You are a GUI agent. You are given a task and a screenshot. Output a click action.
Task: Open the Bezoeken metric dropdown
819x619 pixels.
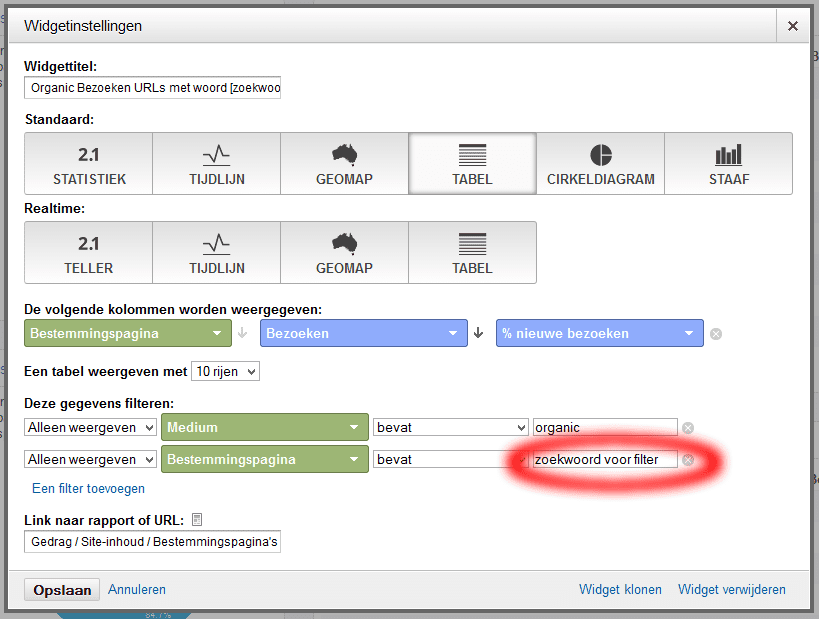click(x=364, y=333)
